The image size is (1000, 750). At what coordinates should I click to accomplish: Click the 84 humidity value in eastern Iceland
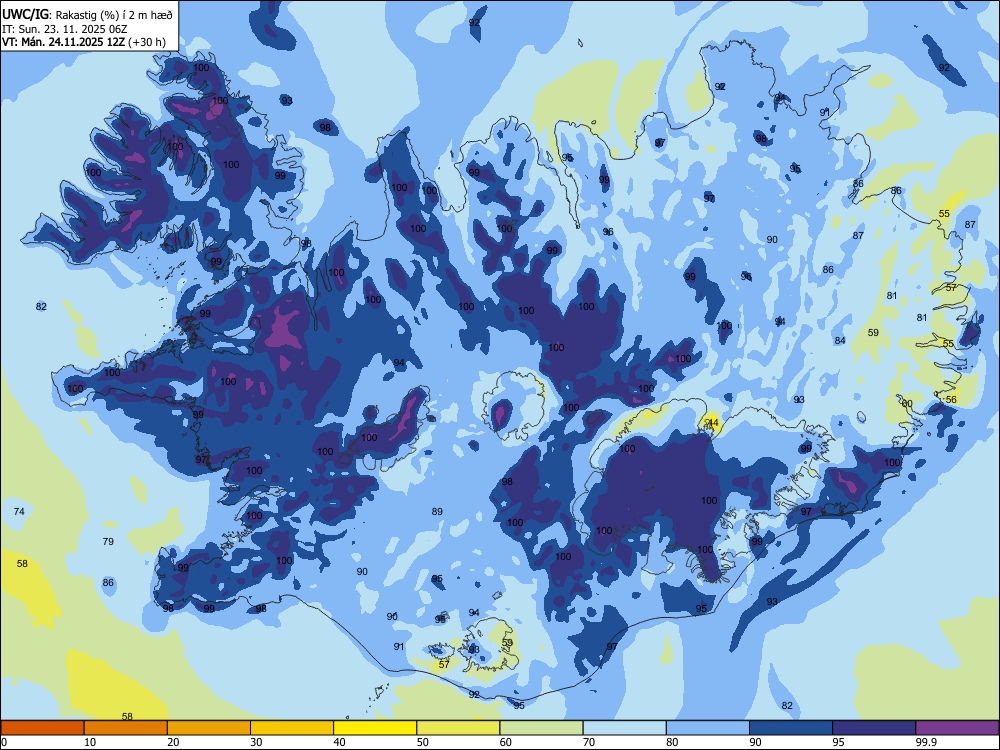coord(840,341)
